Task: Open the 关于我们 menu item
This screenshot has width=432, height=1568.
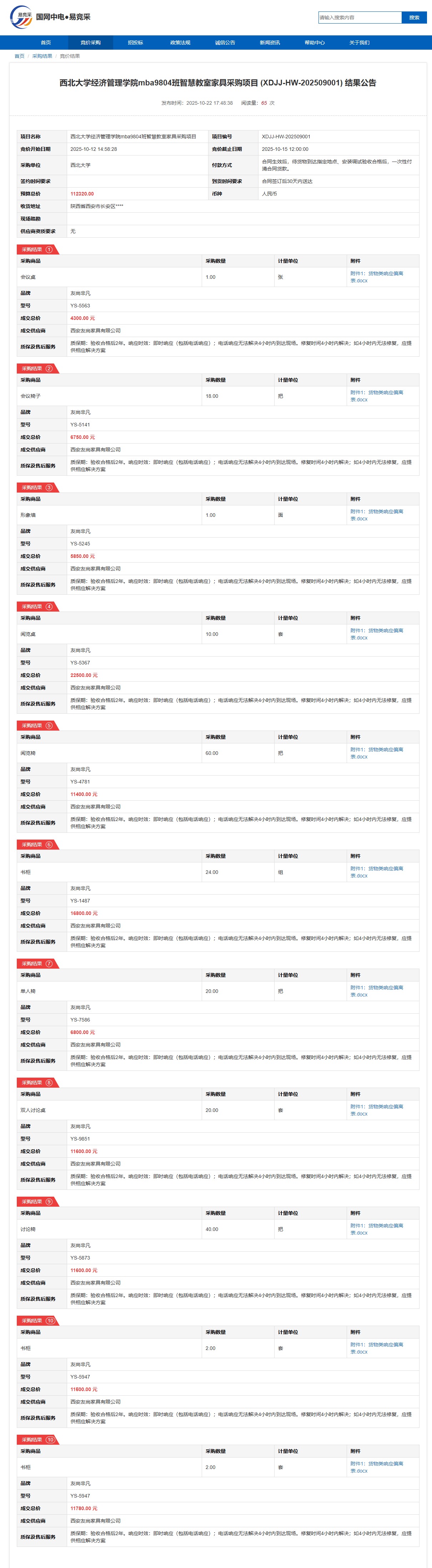Action: click(x=359, y=43)
